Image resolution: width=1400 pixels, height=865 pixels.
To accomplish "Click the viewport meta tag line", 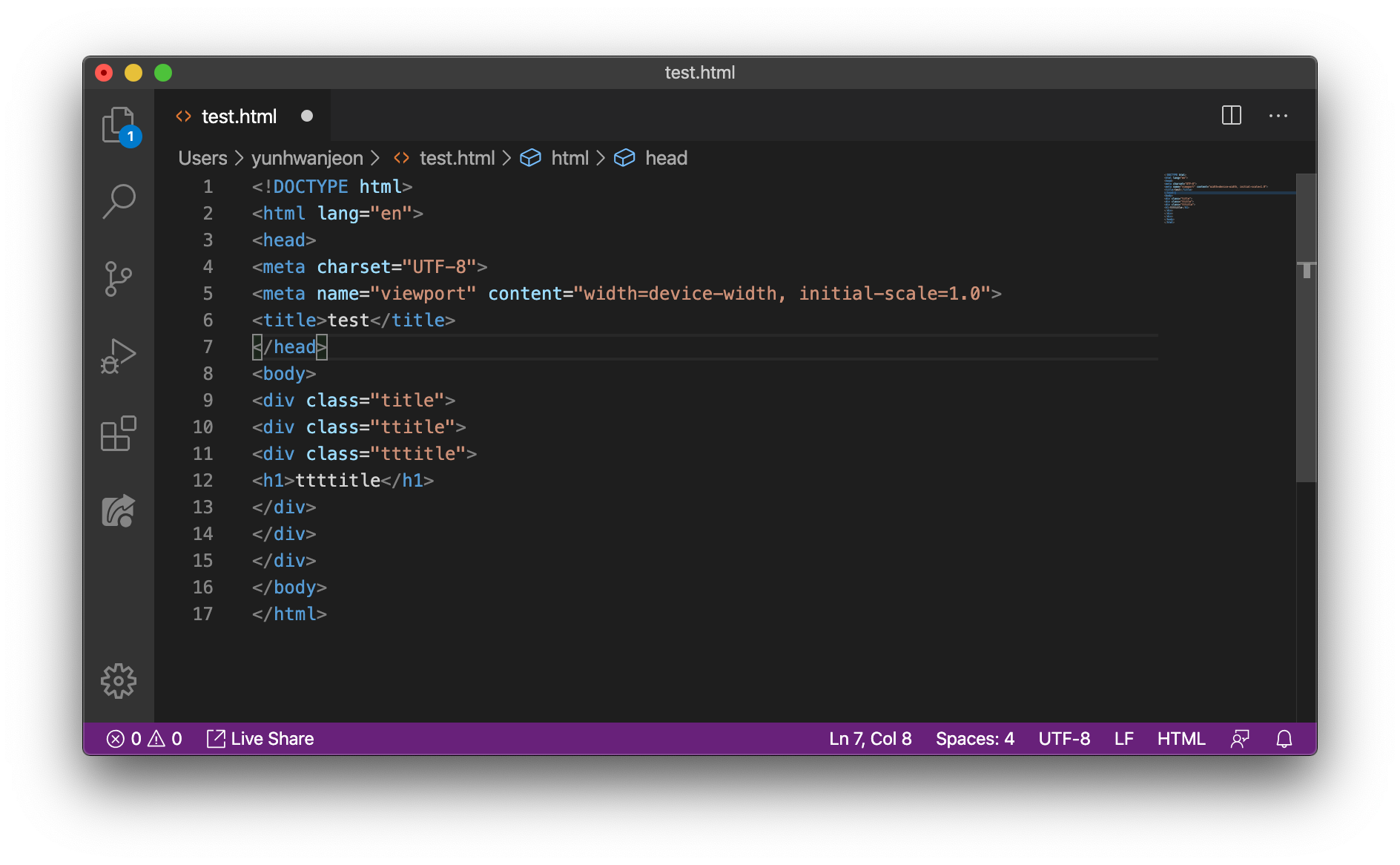I will tap(627, 294).
